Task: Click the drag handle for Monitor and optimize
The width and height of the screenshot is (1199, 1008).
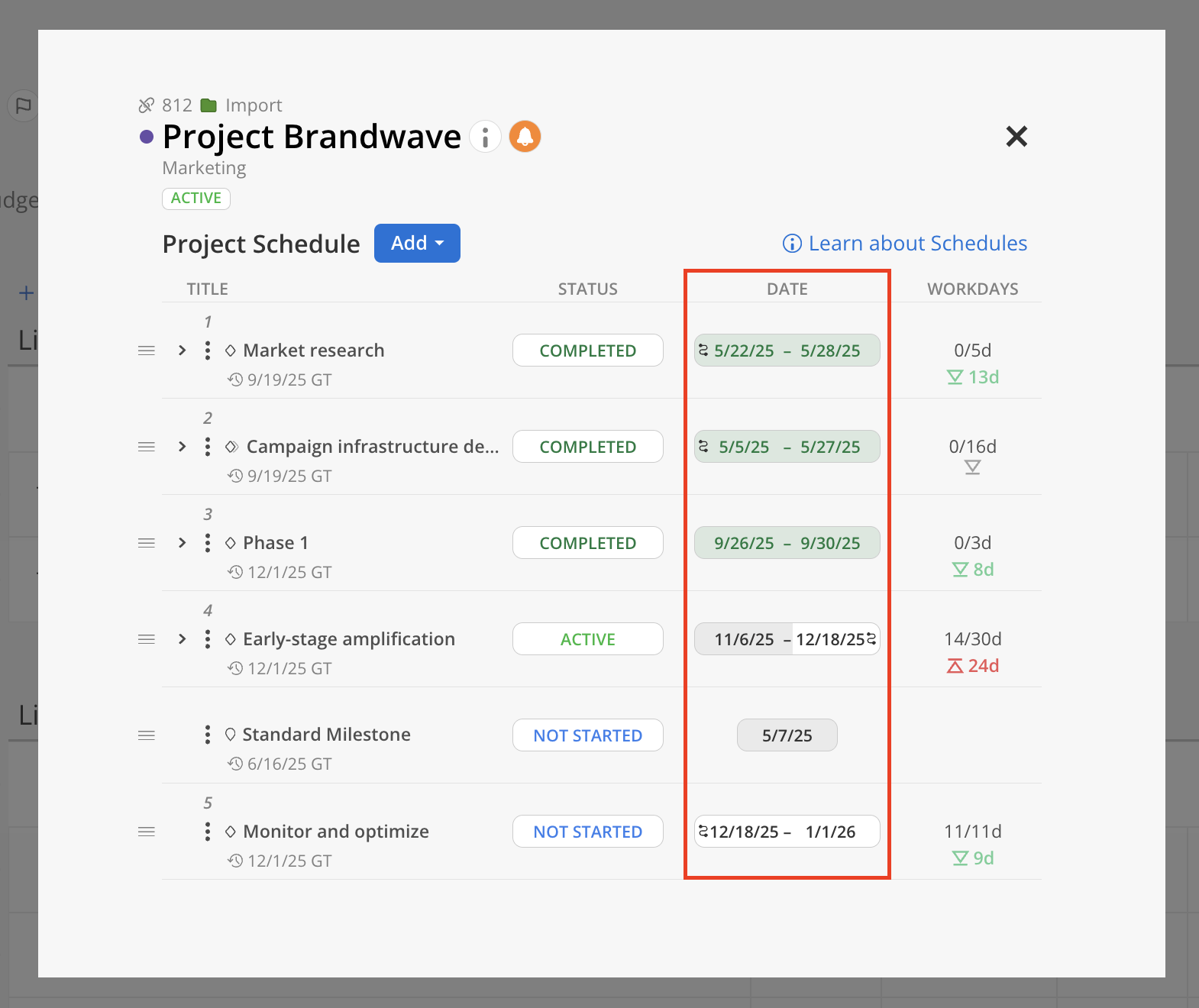Action: (147, 832)
